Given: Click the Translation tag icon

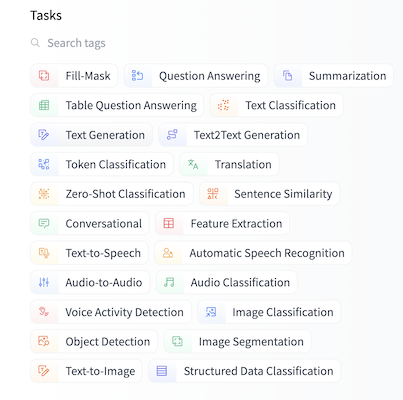Looking at the screenshot, I should 193,164.
